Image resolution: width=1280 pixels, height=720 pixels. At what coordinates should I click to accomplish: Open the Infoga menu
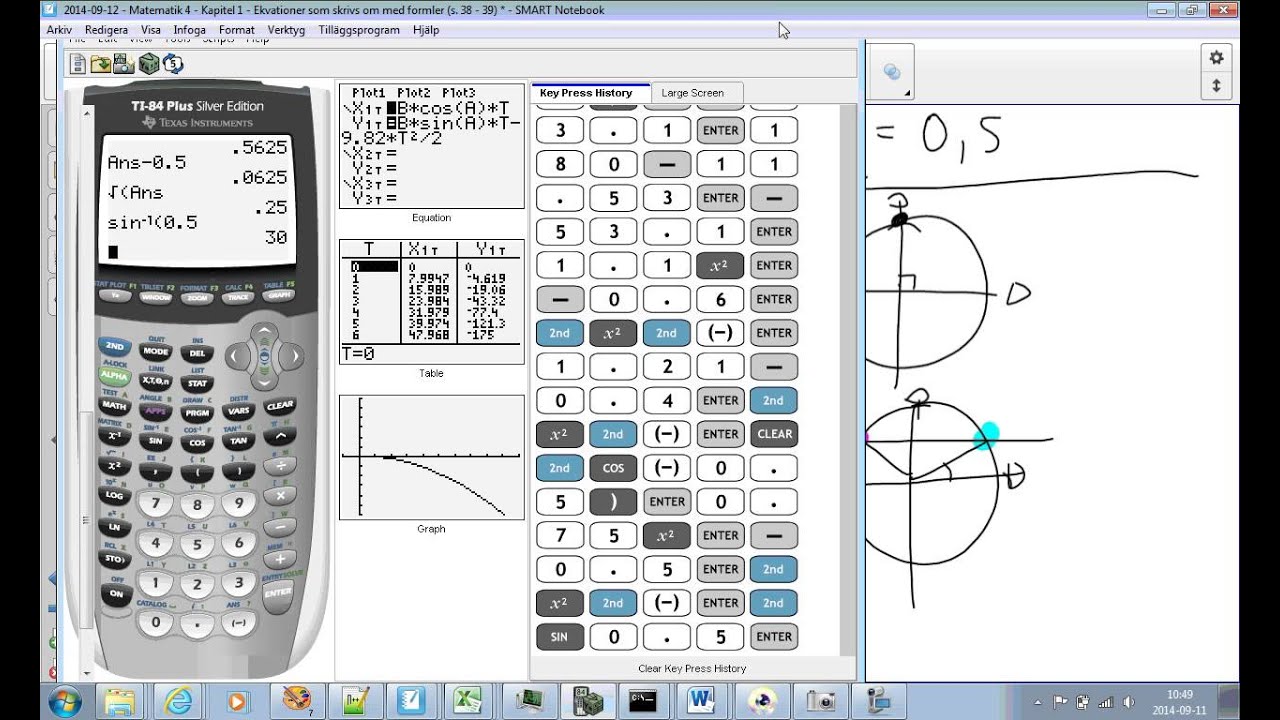pos(190,30)
